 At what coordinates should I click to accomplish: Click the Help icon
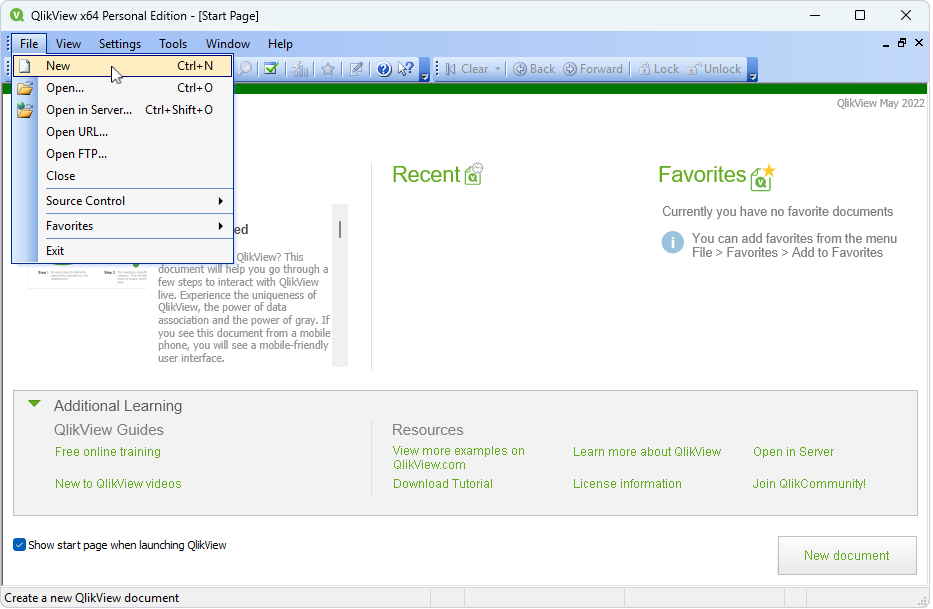384,69
